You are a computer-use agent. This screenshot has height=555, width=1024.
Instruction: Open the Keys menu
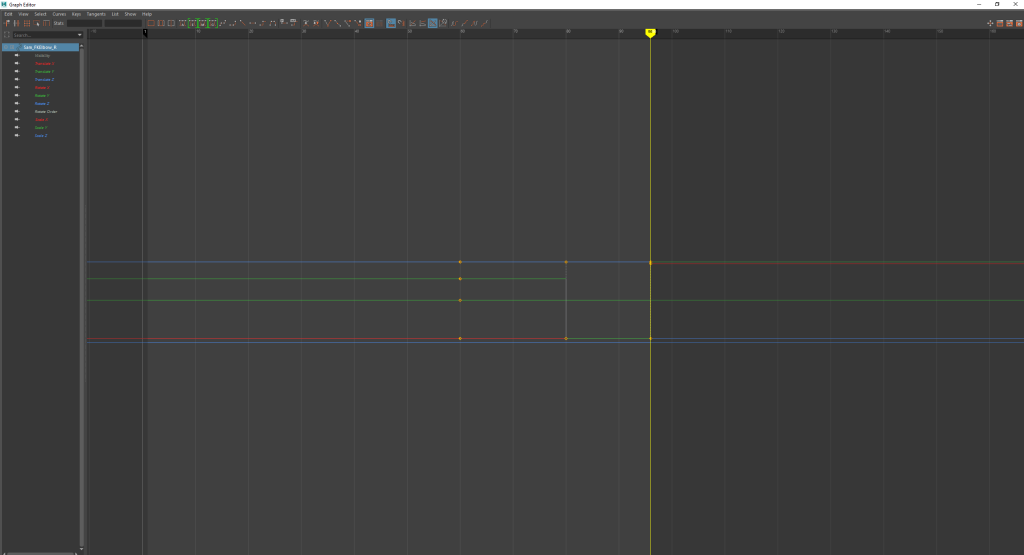tap(76, 14)
